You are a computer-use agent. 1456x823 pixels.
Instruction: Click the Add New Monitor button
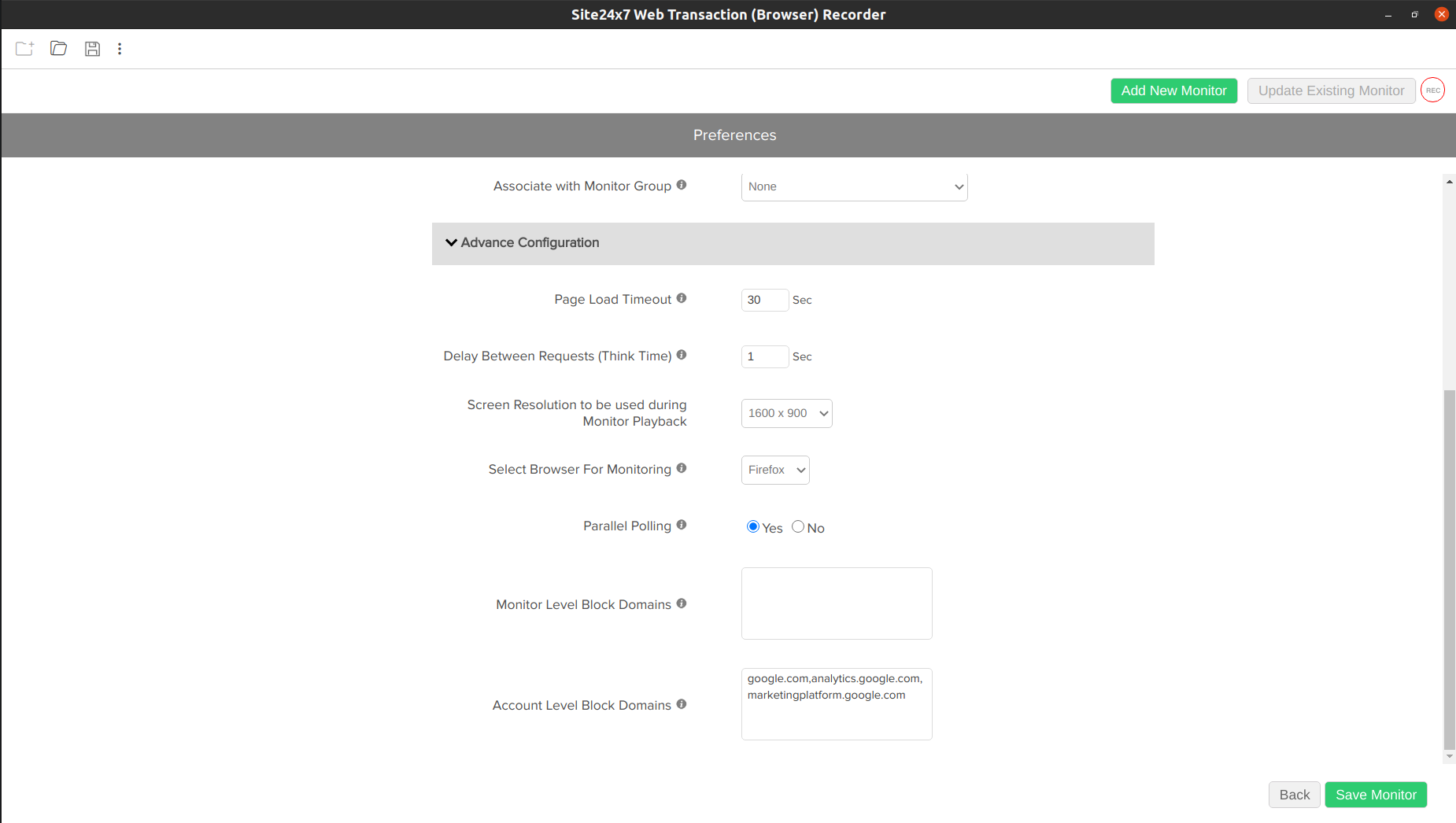1173,90
